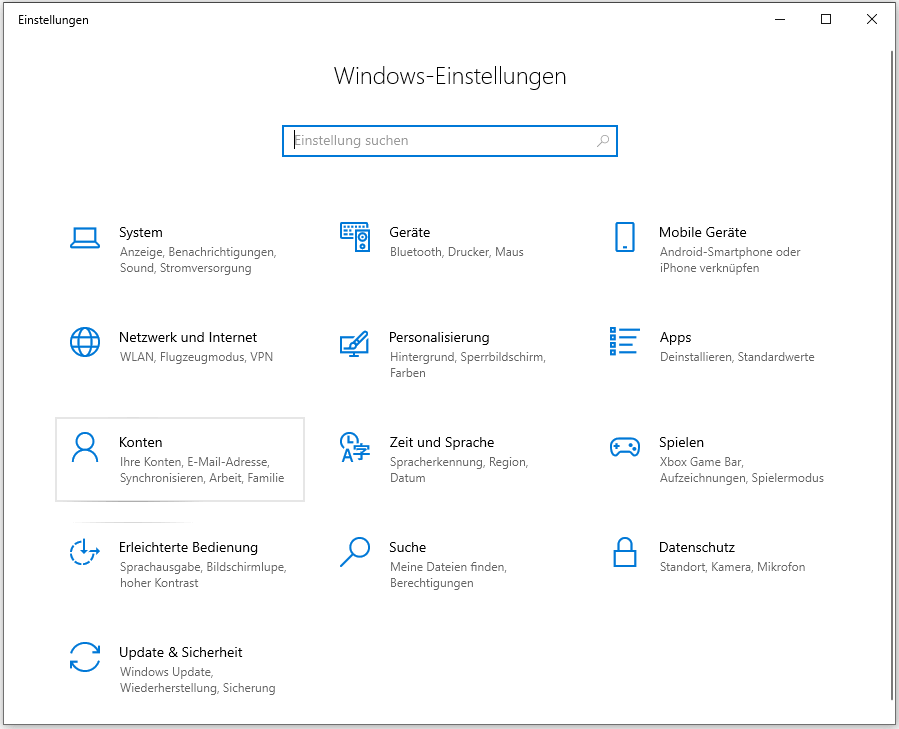Screen dimensions: 899x729
Task: Open the Apps title
Action: point(675,337)
